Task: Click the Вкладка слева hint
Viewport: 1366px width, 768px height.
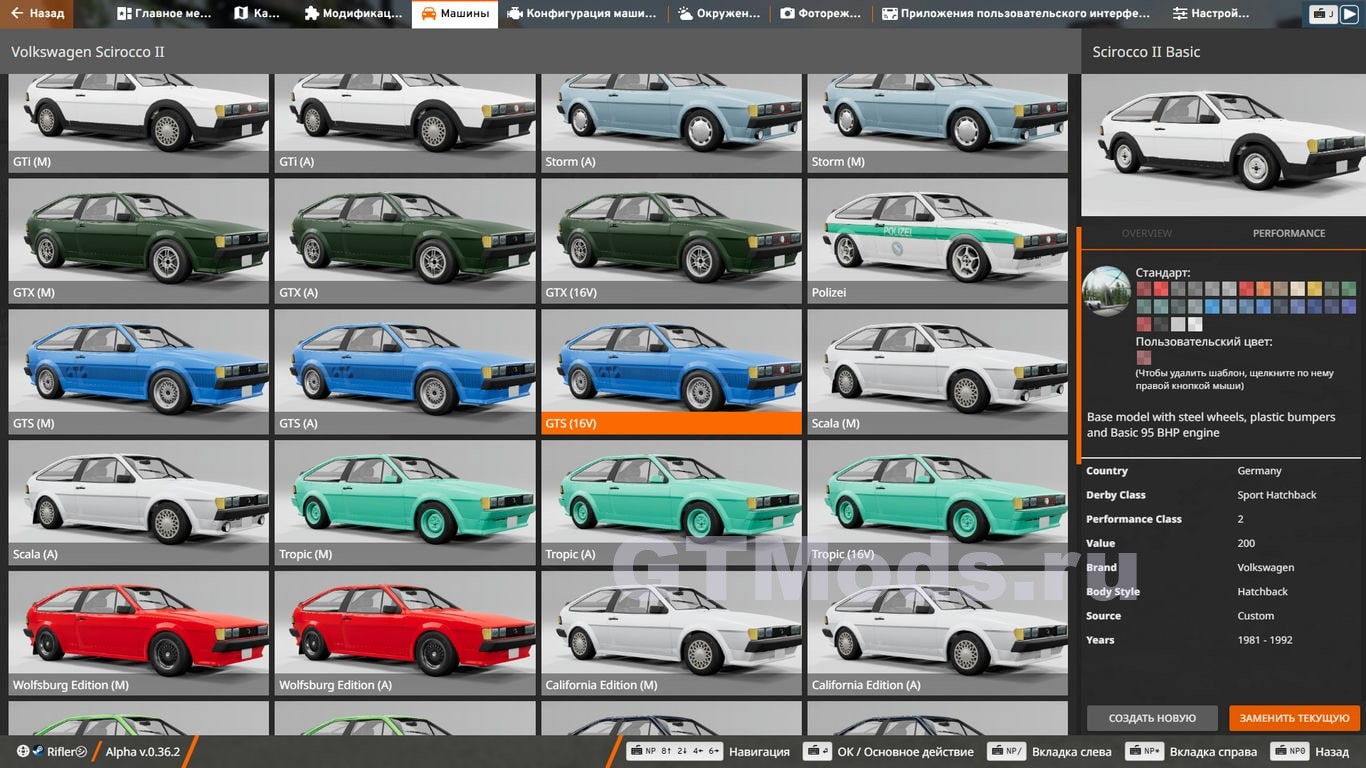Action: [1050, 752]
